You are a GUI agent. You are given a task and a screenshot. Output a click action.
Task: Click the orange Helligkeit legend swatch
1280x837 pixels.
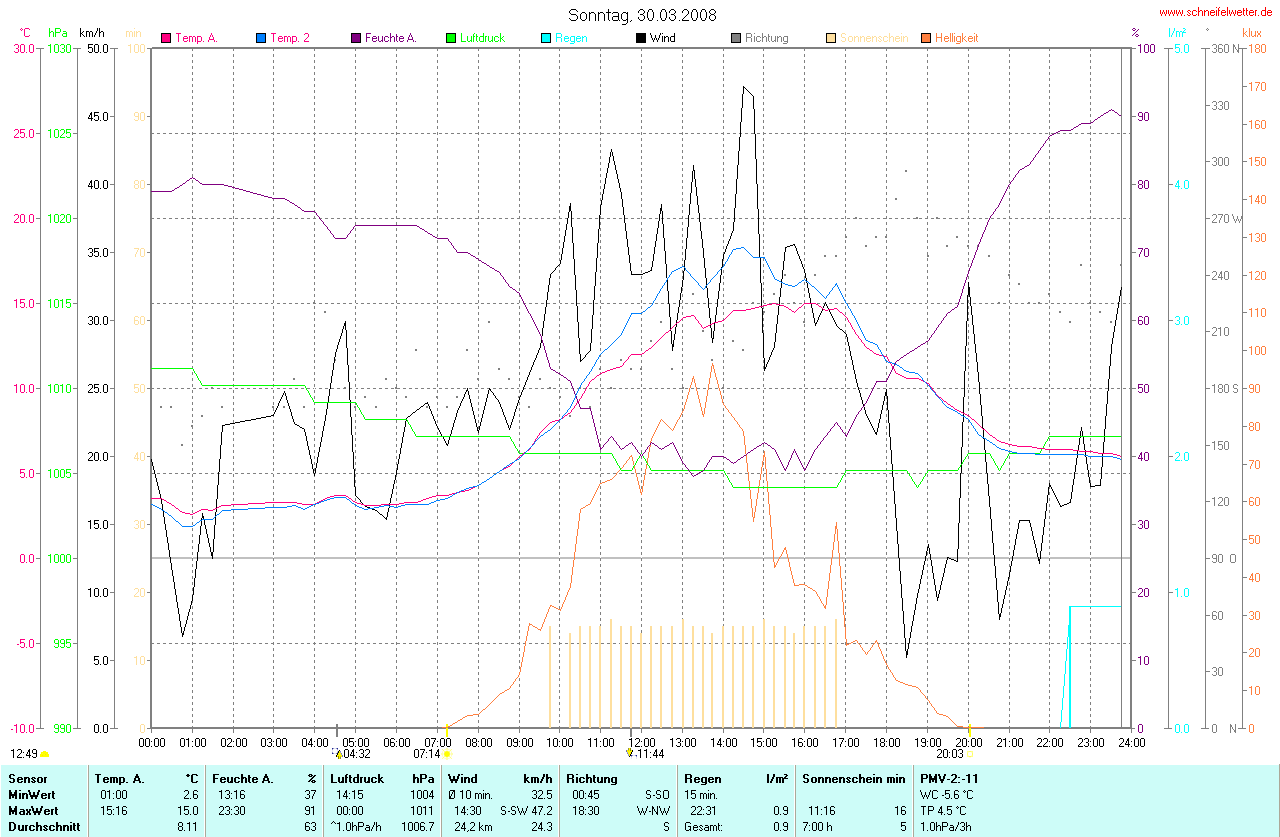coord(927,38)
